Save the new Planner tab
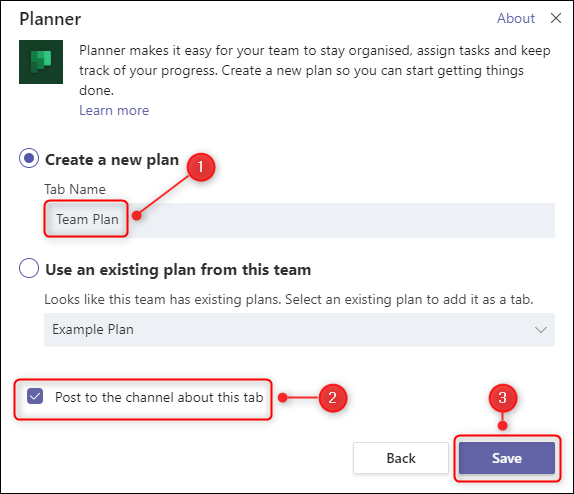Image resolution: width=574 pixels, height=494 pixels. (507, 458)
